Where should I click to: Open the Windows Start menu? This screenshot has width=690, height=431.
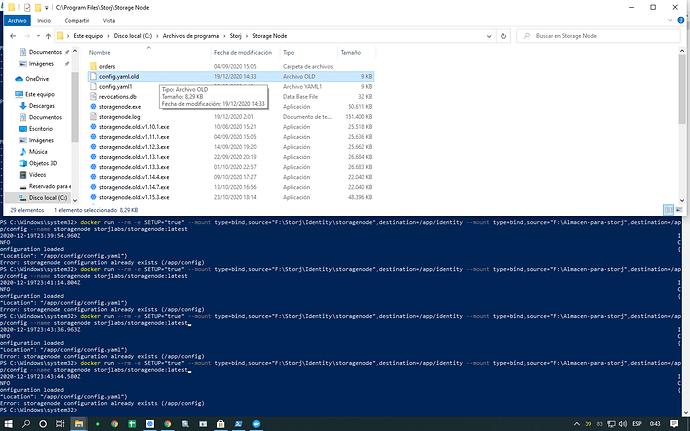click(x=8, y=423)
